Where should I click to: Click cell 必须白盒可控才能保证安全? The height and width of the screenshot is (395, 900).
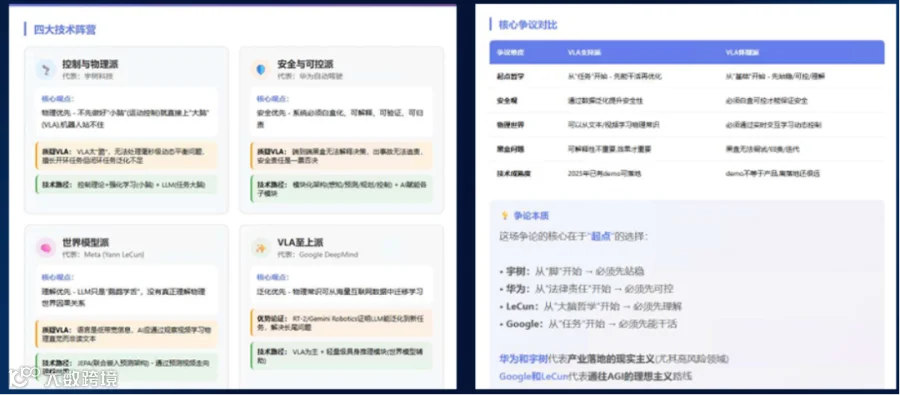click(766, 100)
